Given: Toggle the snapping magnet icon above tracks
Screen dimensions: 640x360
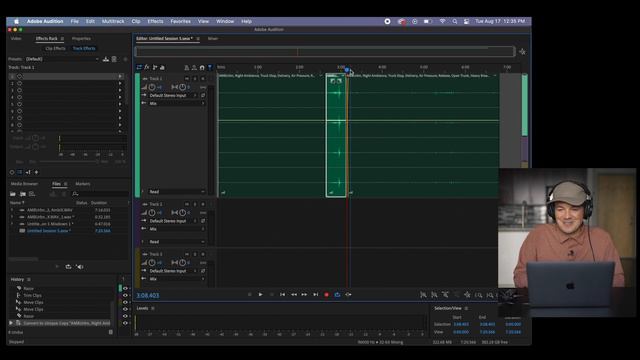Looking at the screenshot, I should pos(202,67).
